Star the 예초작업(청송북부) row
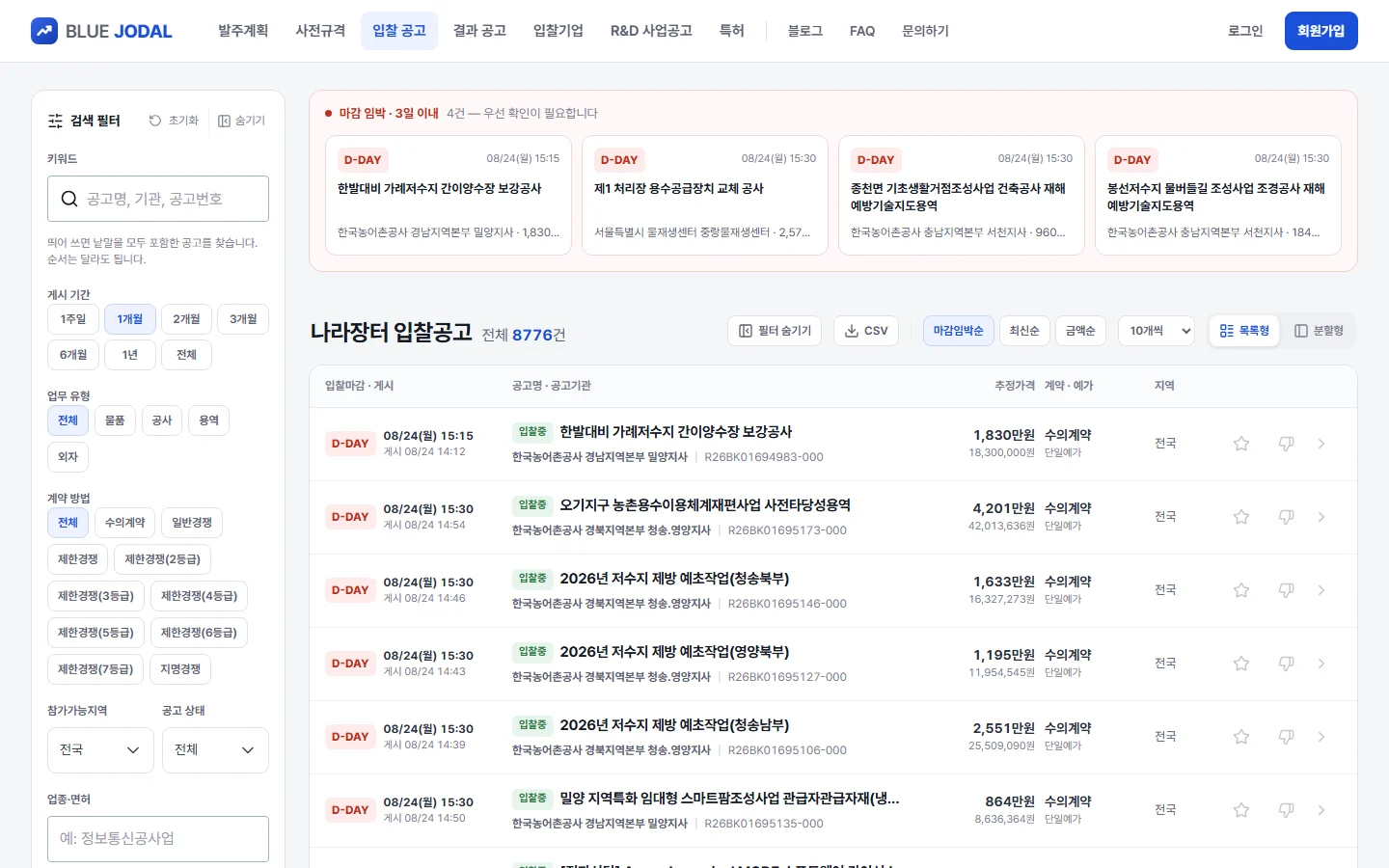 pyautogui.click(x=1241, y=590)
